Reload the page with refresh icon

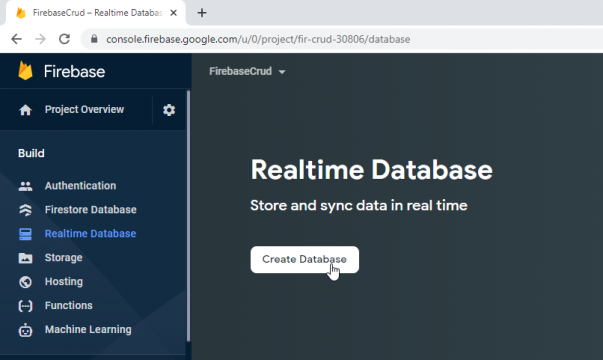point(64,39)
